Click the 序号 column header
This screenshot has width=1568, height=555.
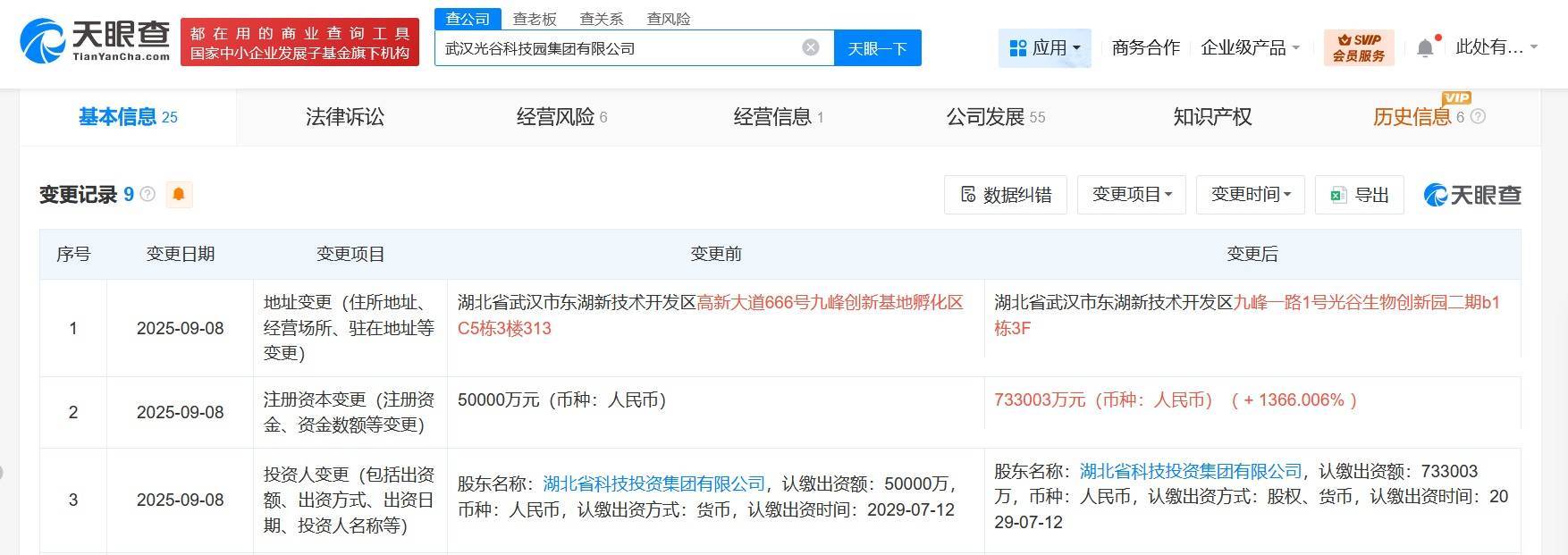click(x=73, y=254)
